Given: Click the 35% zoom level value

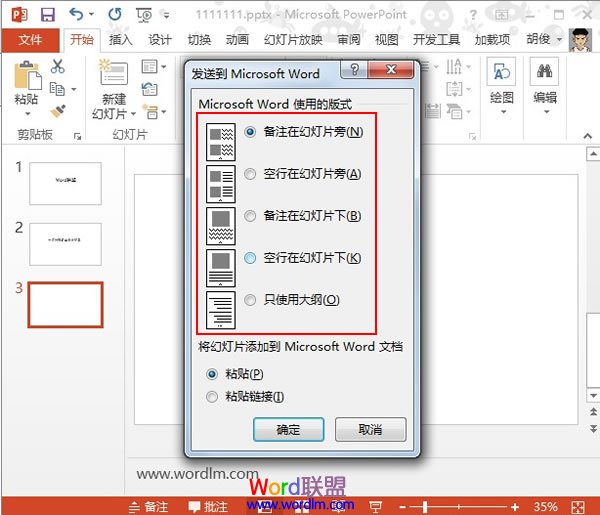Looking at the screenshot, I should point(545,507).
